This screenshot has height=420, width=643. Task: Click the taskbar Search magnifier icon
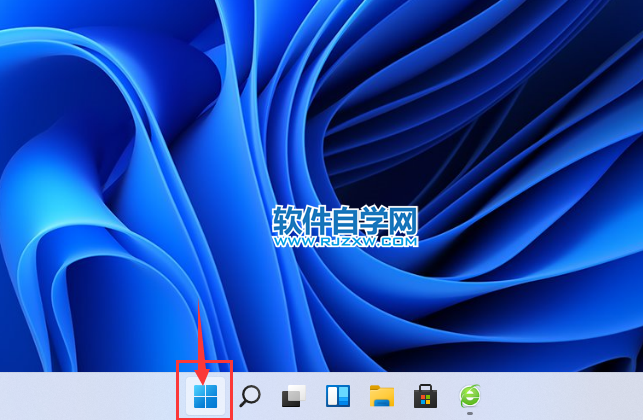click(x=250, y=396)
